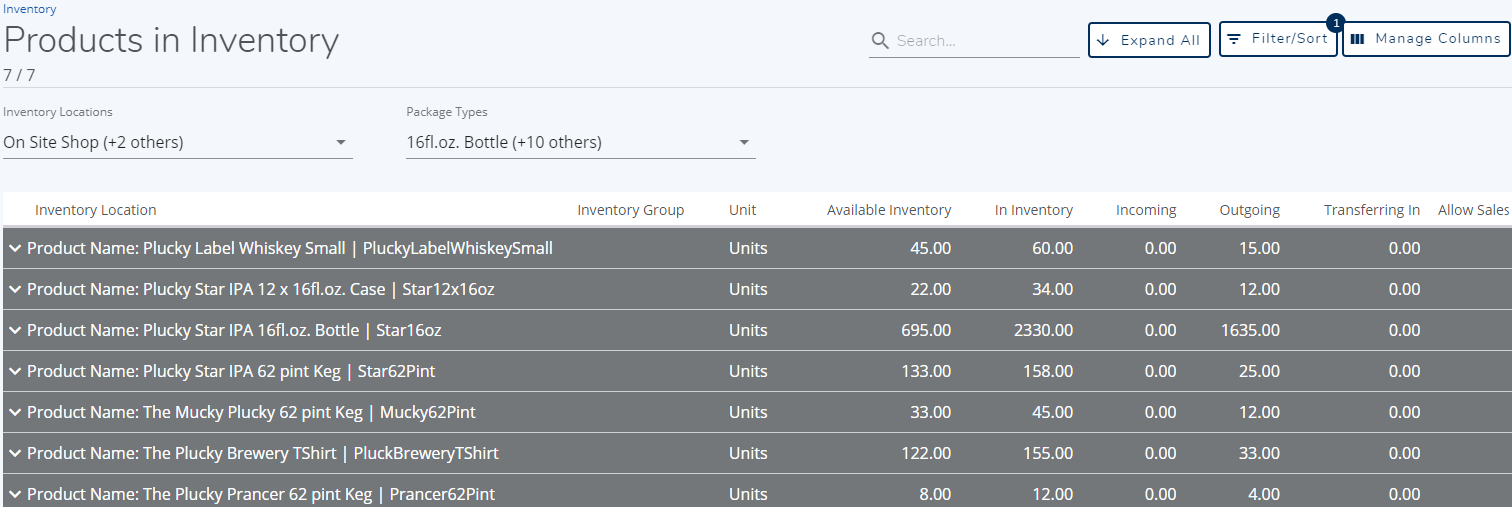This screenshot has height=507, width=1512.
Task: Open the Filter/Sort options
Action: (x=1278, y=39)
